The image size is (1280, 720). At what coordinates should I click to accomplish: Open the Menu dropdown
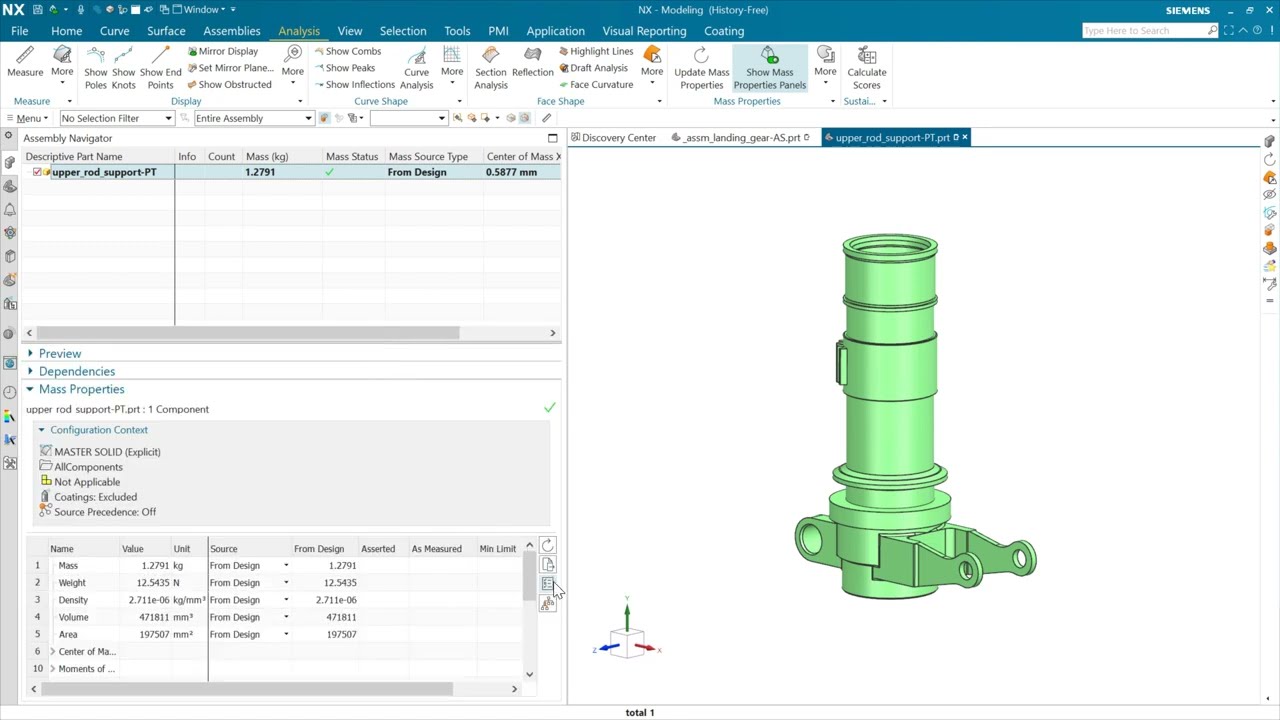27,118
